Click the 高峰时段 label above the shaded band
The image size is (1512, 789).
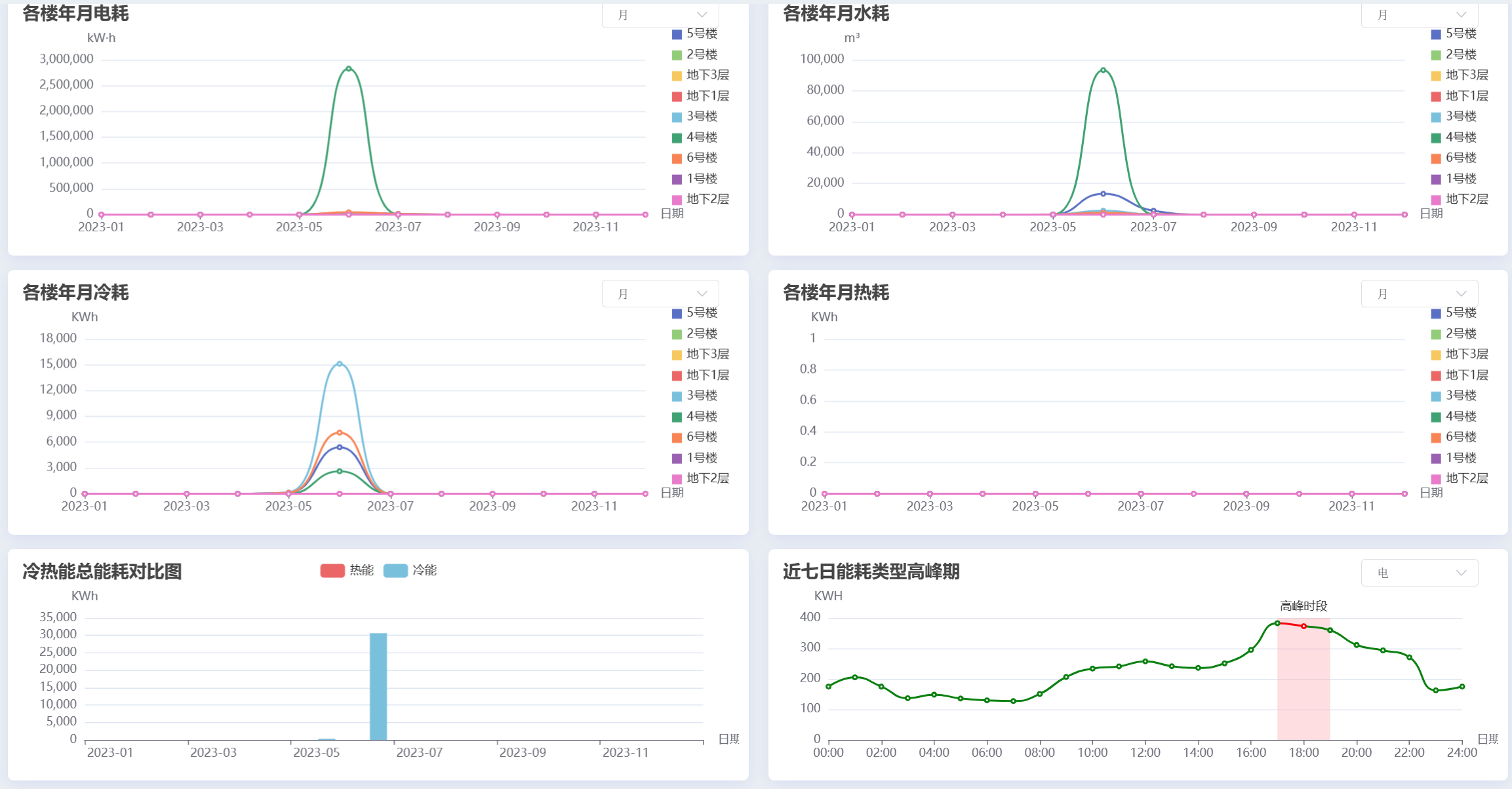tap(1303, 606)
